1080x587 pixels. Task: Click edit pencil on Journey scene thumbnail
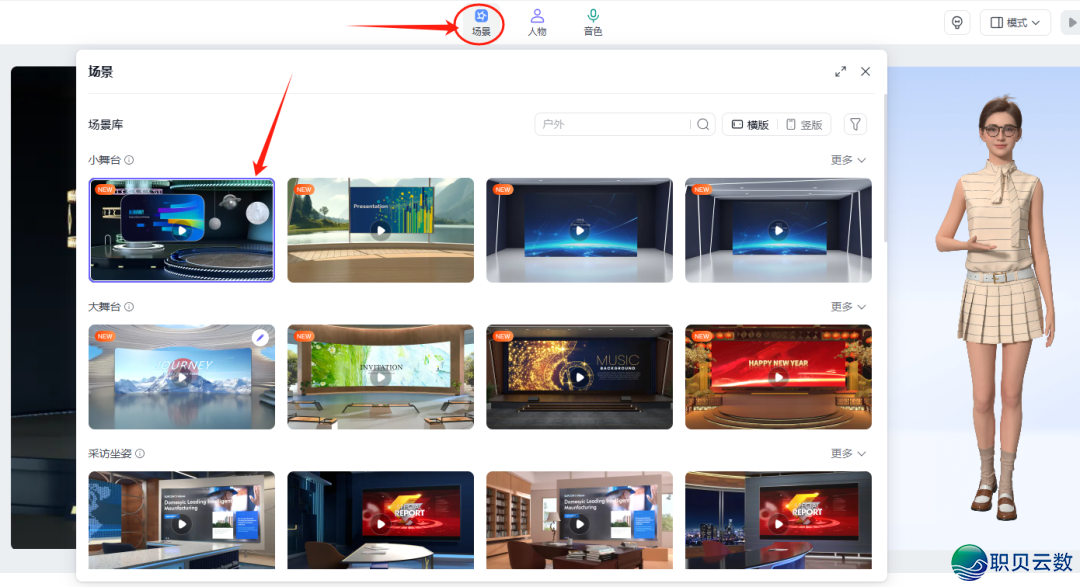coord(260,338)
